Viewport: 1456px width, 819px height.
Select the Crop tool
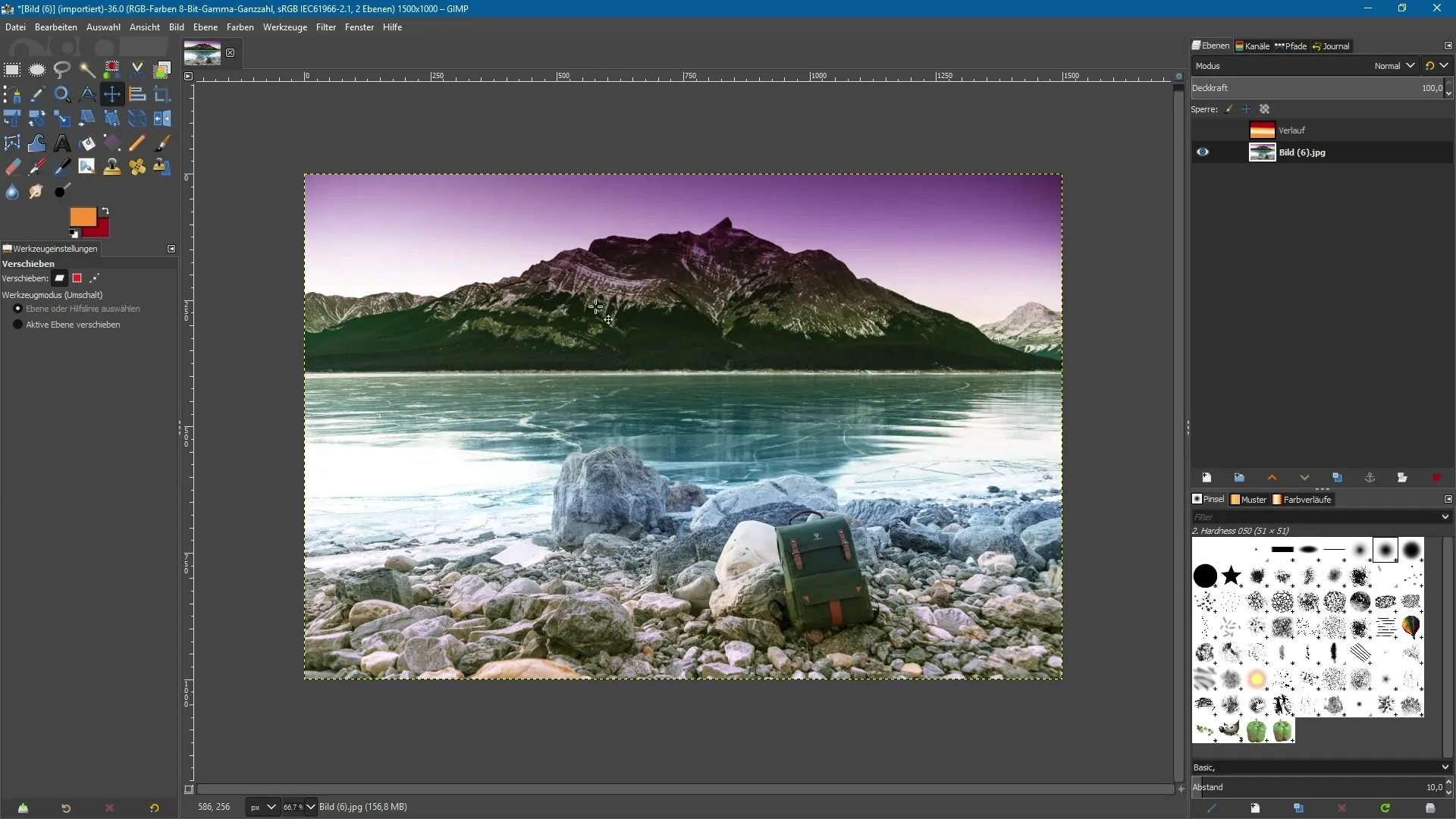pos(162,95)
